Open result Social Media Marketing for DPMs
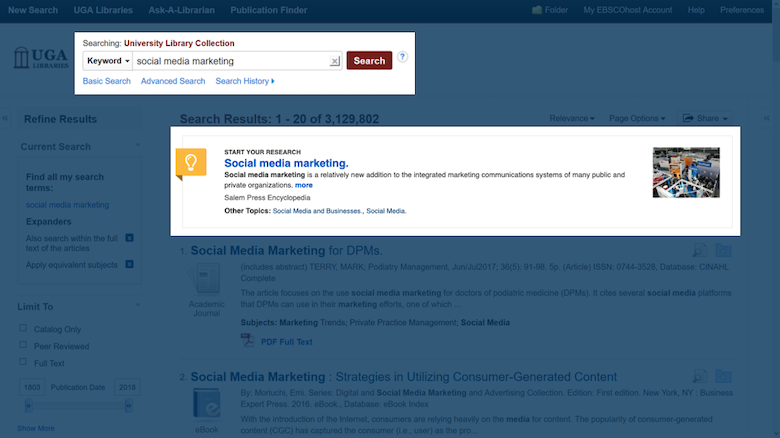 click(x=287, y=250)
